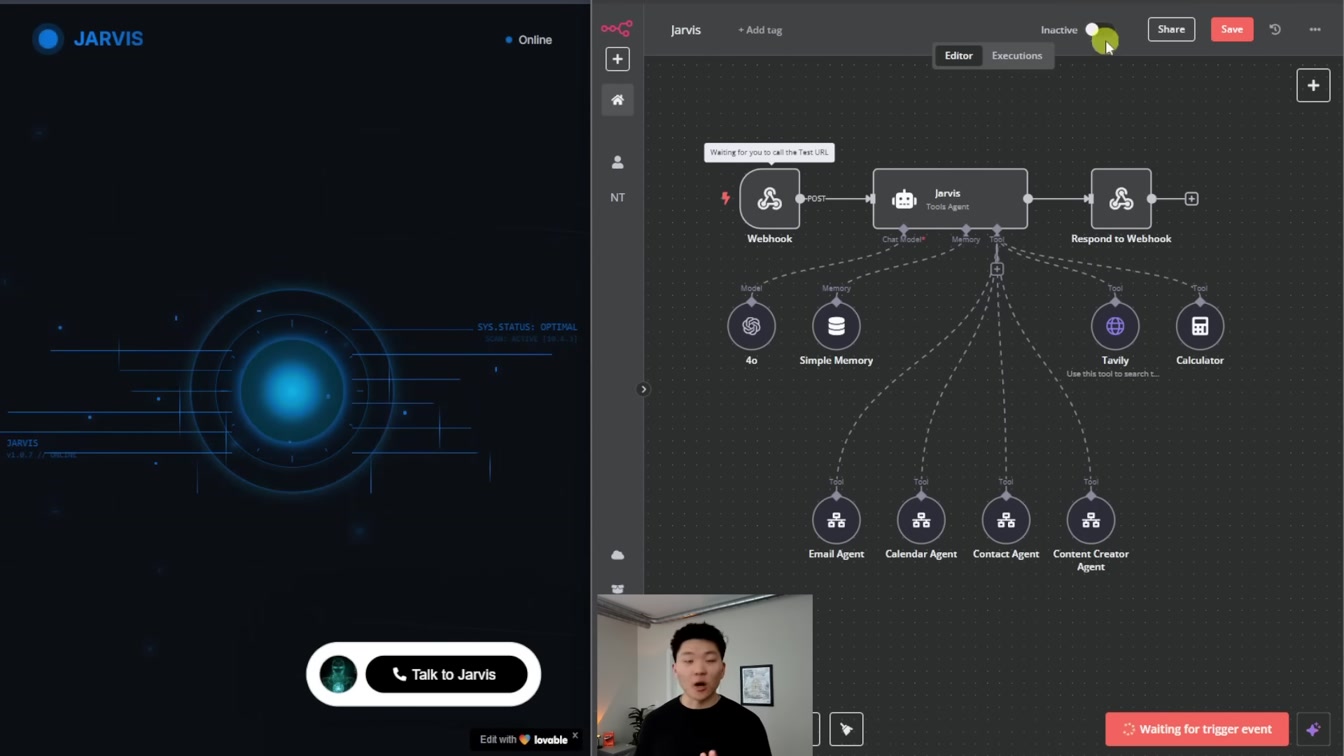Click the pointer tool button on canvas toolbar
The height and width of the screenshot is (756, 1344).
pos(846,729)
